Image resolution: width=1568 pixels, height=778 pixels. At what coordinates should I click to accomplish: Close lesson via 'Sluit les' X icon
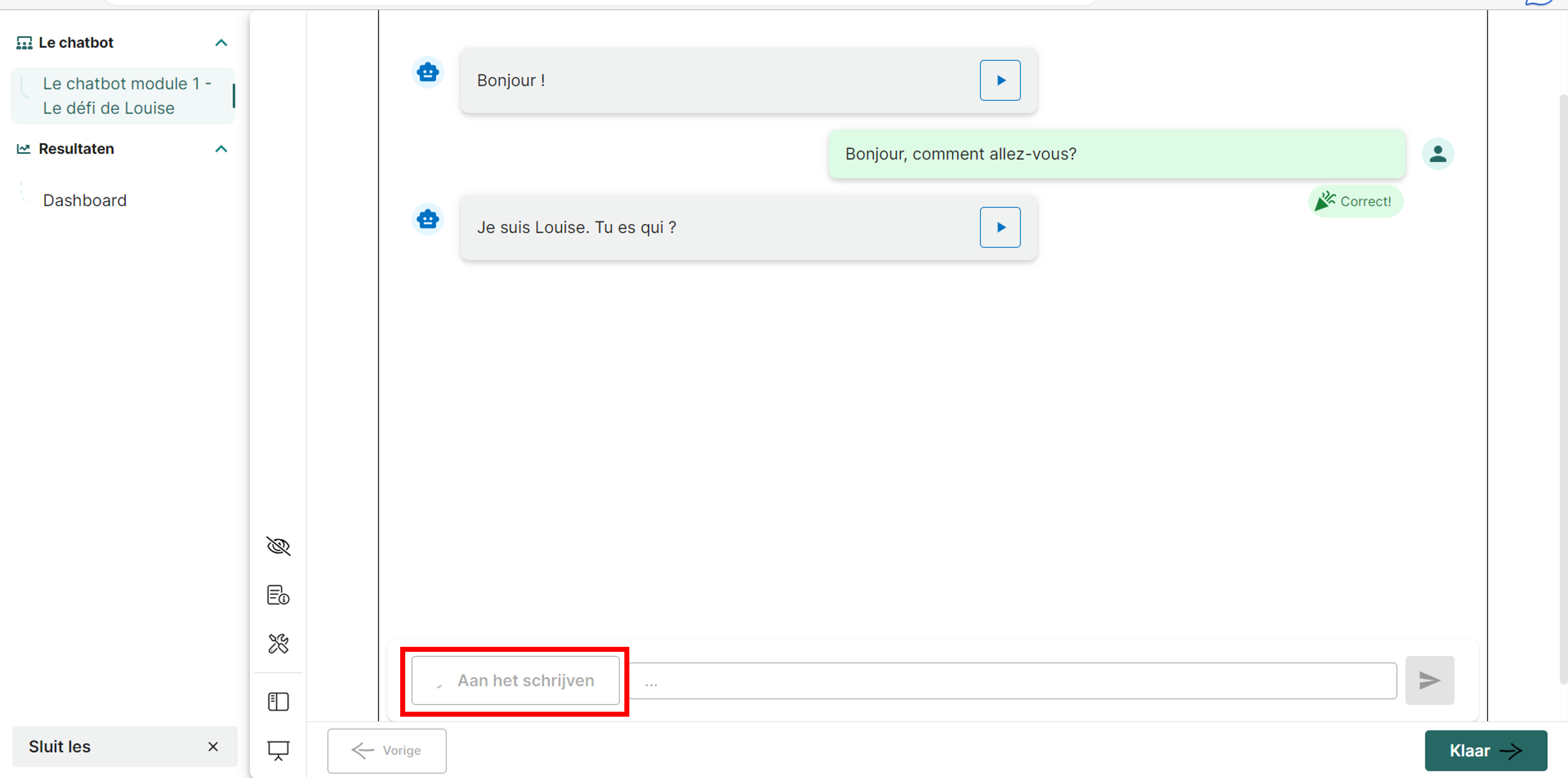(212, 746)
